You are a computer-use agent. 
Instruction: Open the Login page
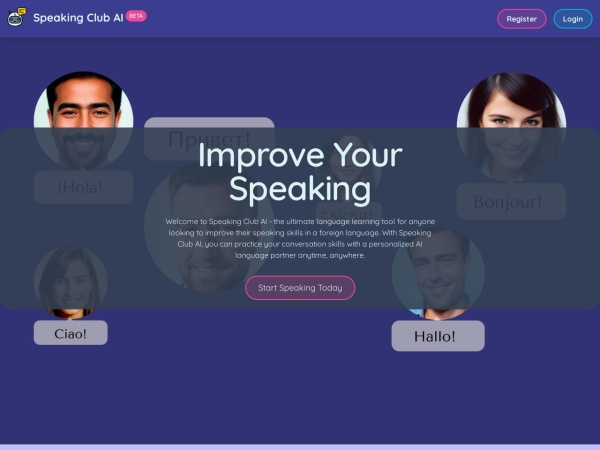point(572,19)
